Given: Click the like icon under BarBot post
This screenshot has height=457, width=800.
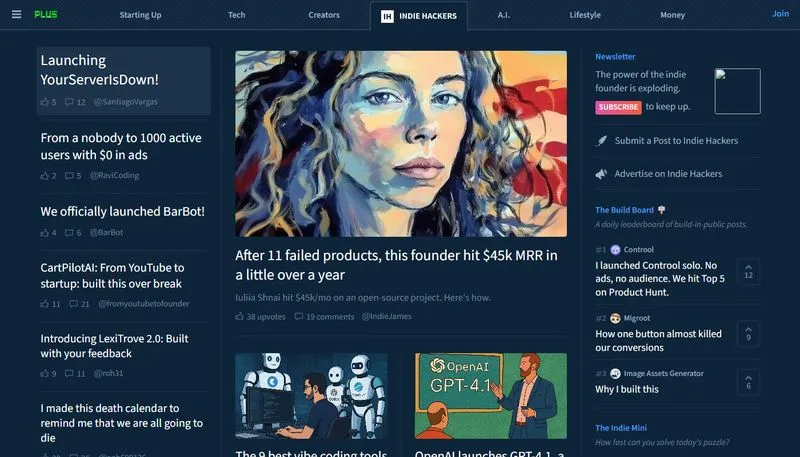Looking at the screenshot, I should pyautogui.click(x=44, y=233).
